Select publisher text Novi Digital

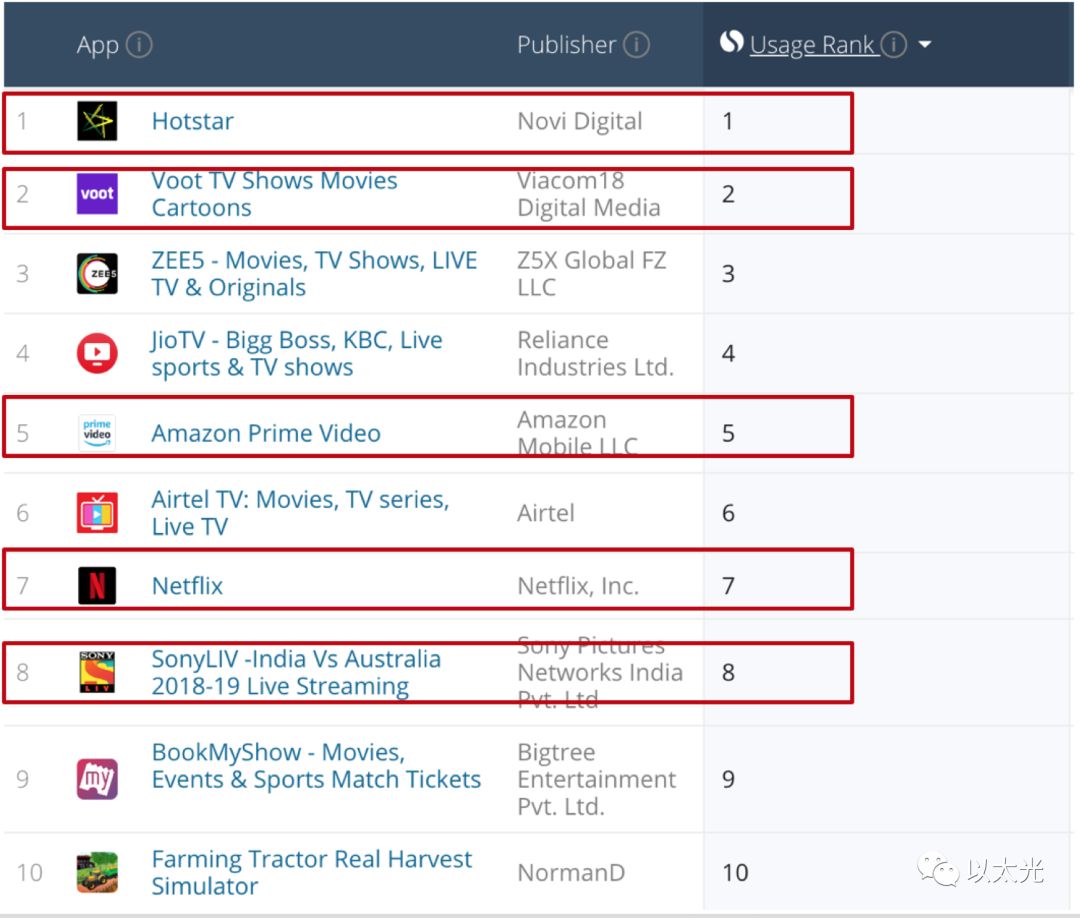[x=580, y=121]
